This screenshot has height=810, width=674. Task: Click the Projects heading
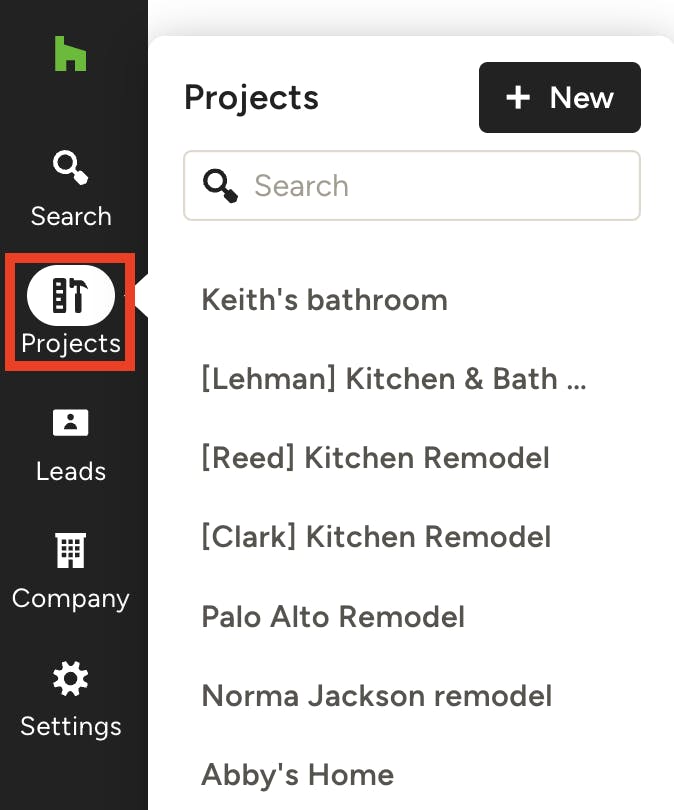coord(251,98)
